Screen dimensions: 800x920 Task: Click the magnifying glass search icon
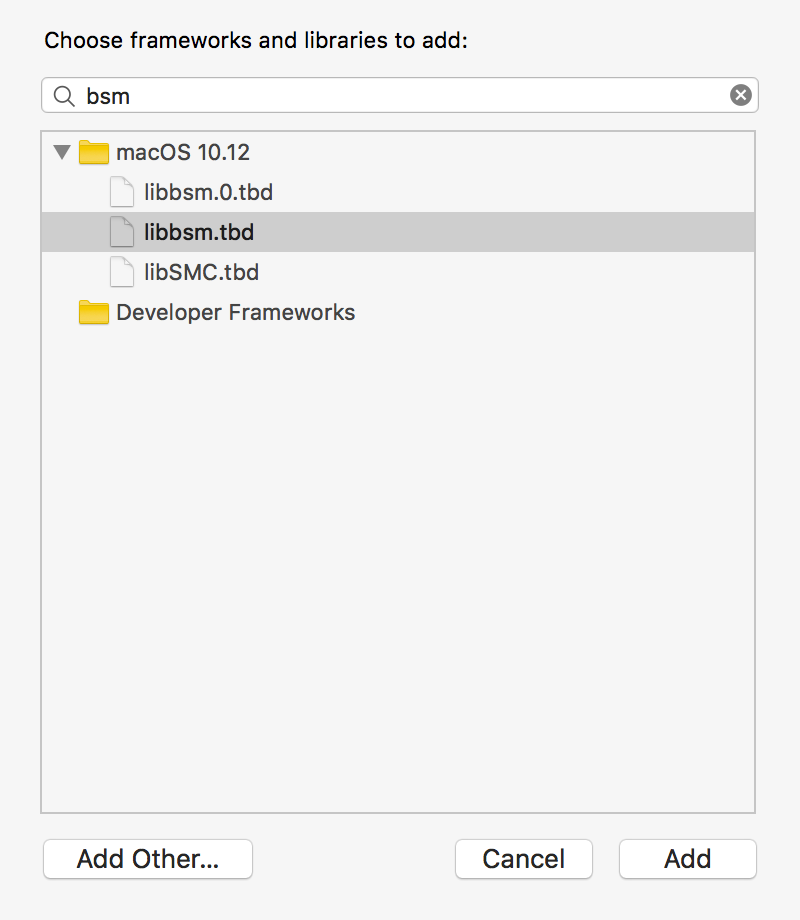point(64,96)
